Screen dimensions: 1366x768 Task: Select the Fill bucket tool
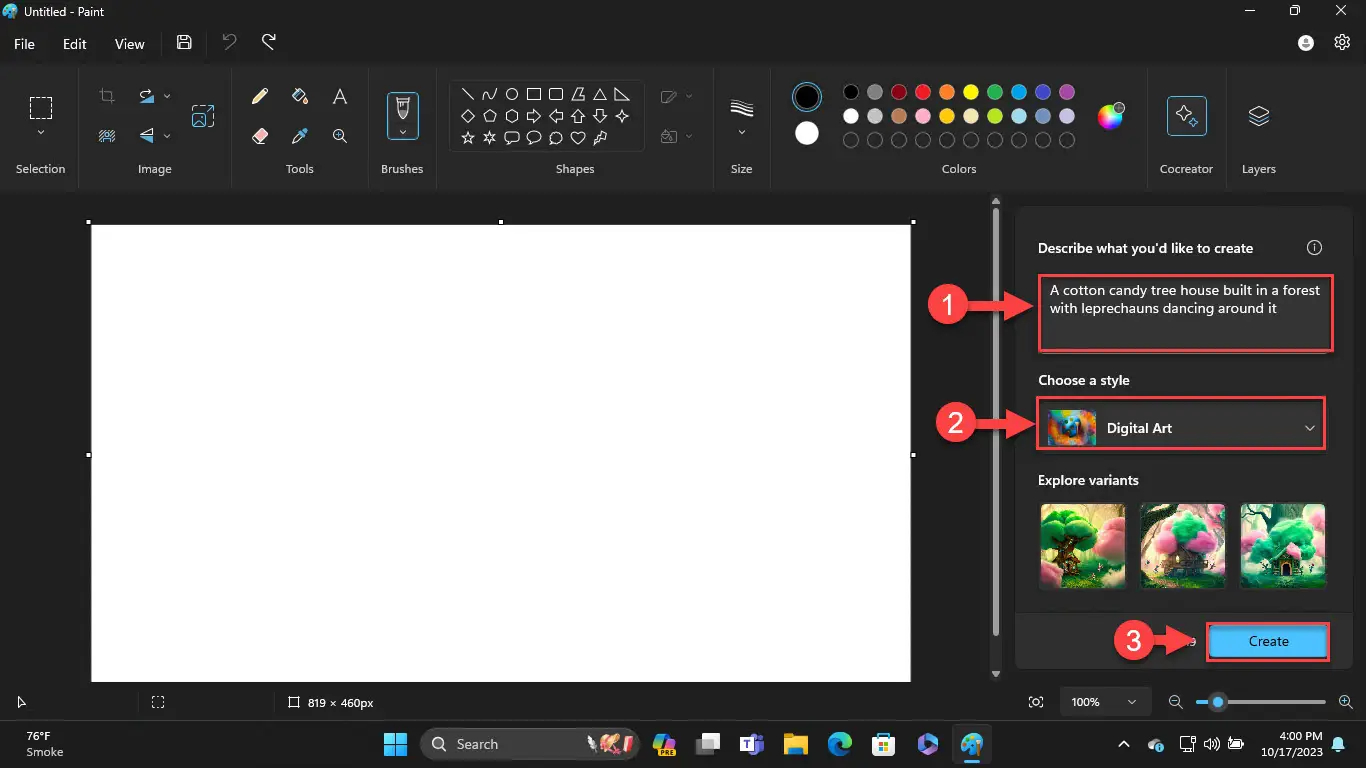(x=299, y=96)
